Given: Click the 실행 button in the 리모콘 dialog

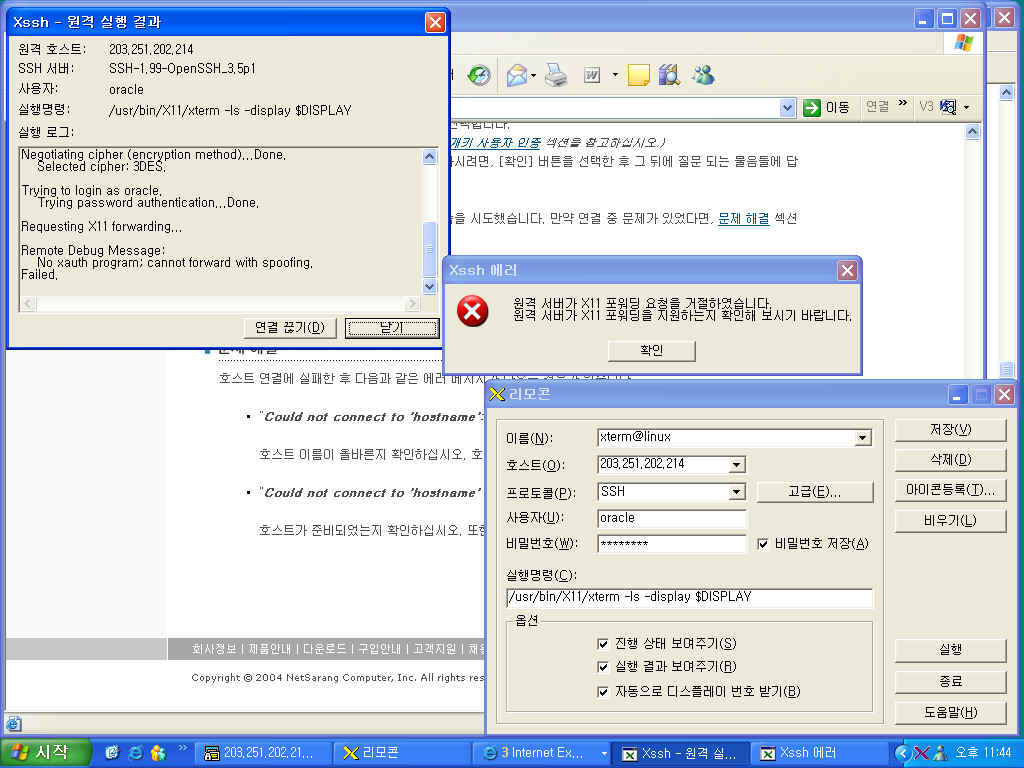Looking at the screenshot, I should (949, 649).
